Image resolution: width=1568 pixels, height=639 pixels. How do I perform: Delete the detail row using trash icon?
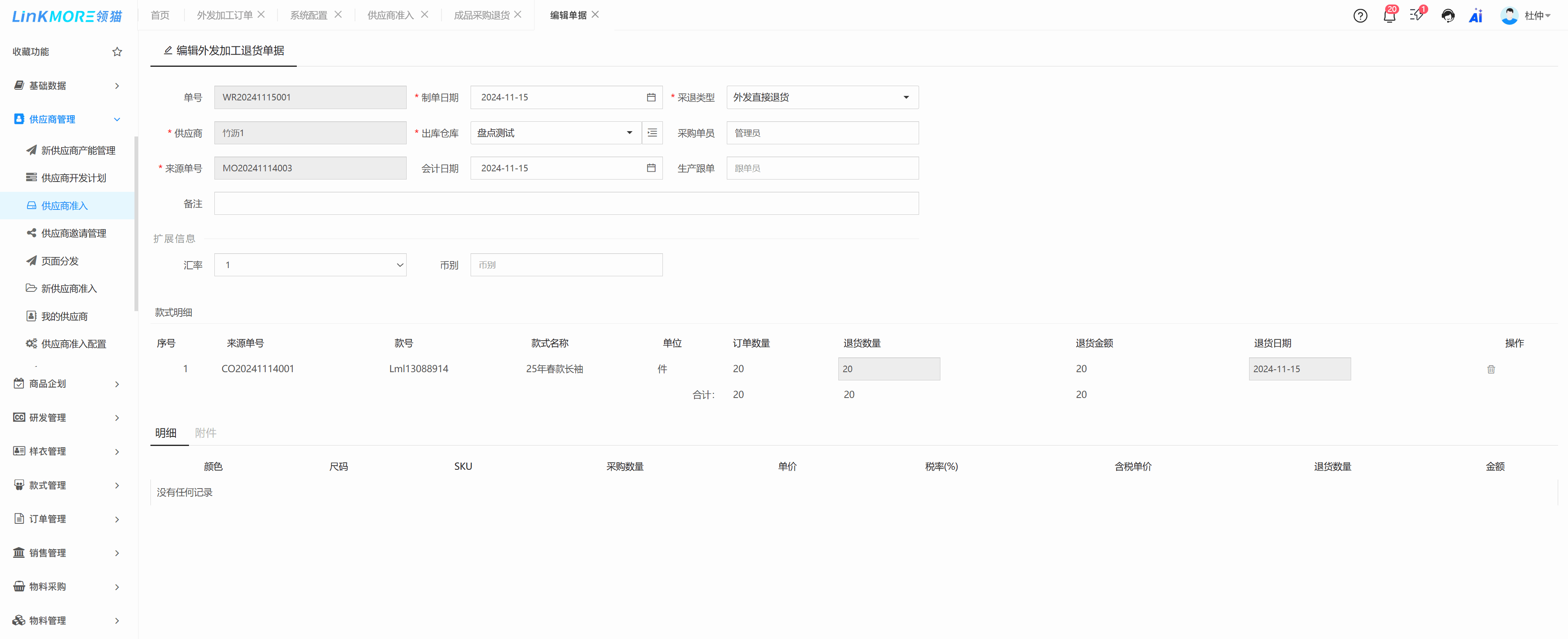1491,369
